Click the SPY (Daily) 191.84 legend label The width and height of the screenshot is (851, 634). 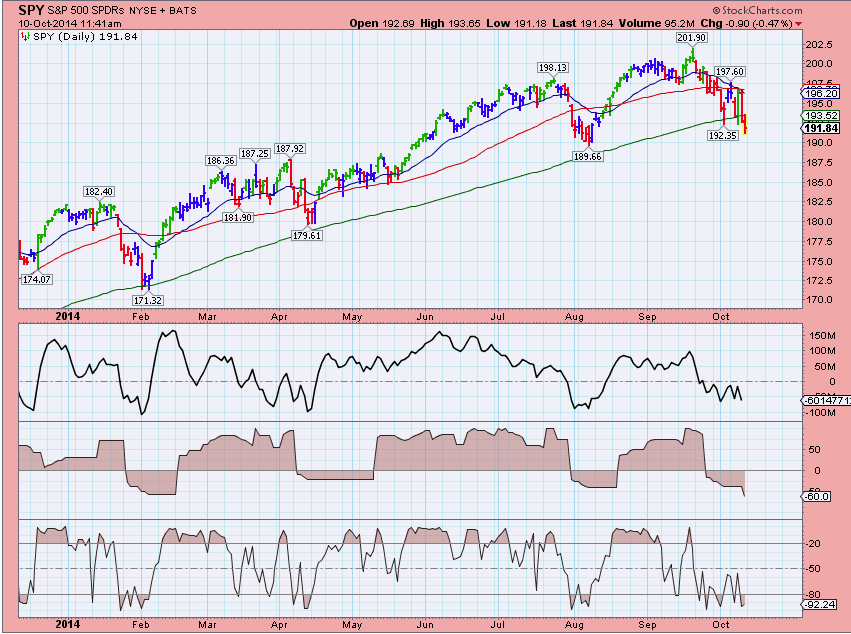coord(85,36)
